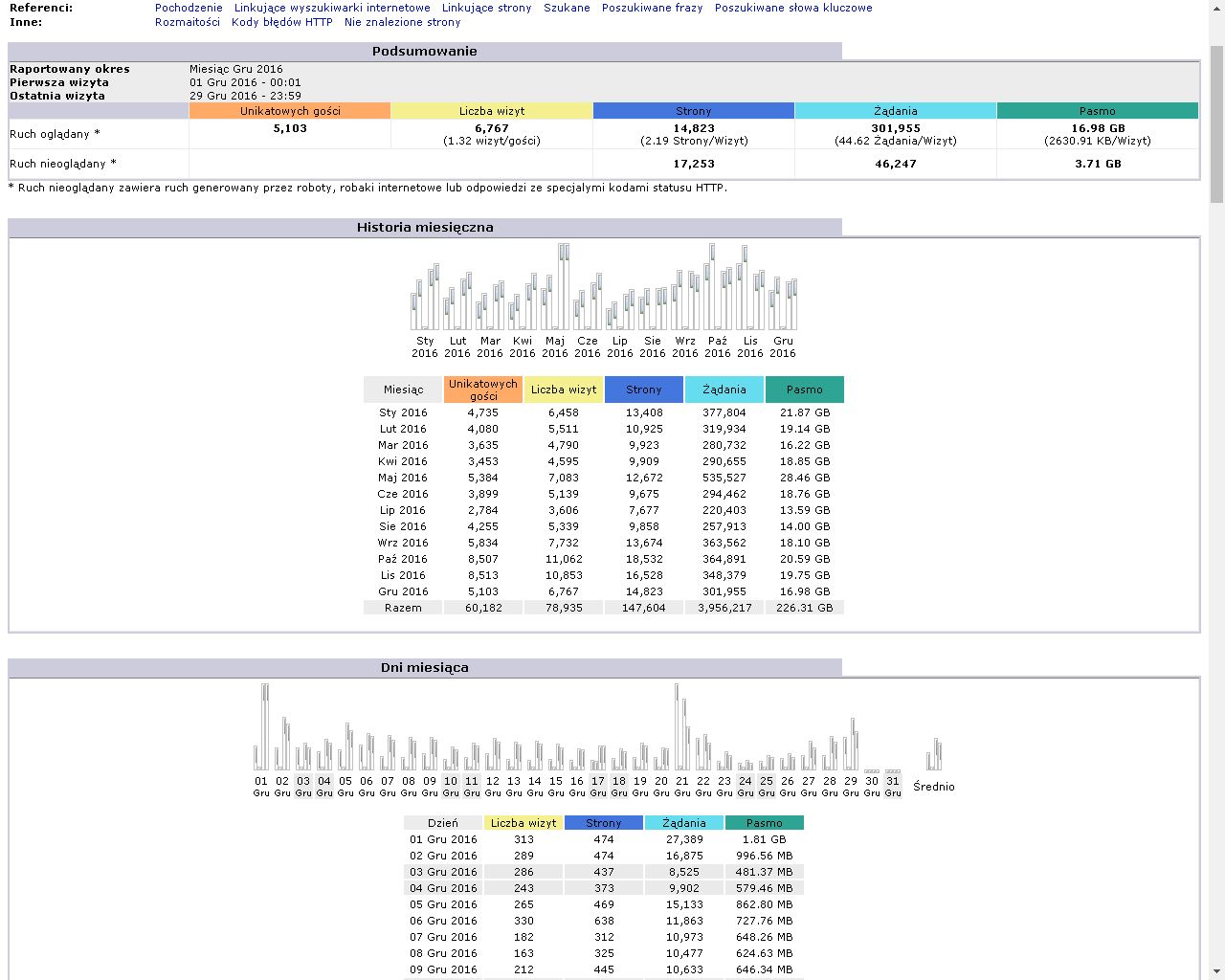Click the Dzień column header
The image size is (1225, 980).
point(443,823)
